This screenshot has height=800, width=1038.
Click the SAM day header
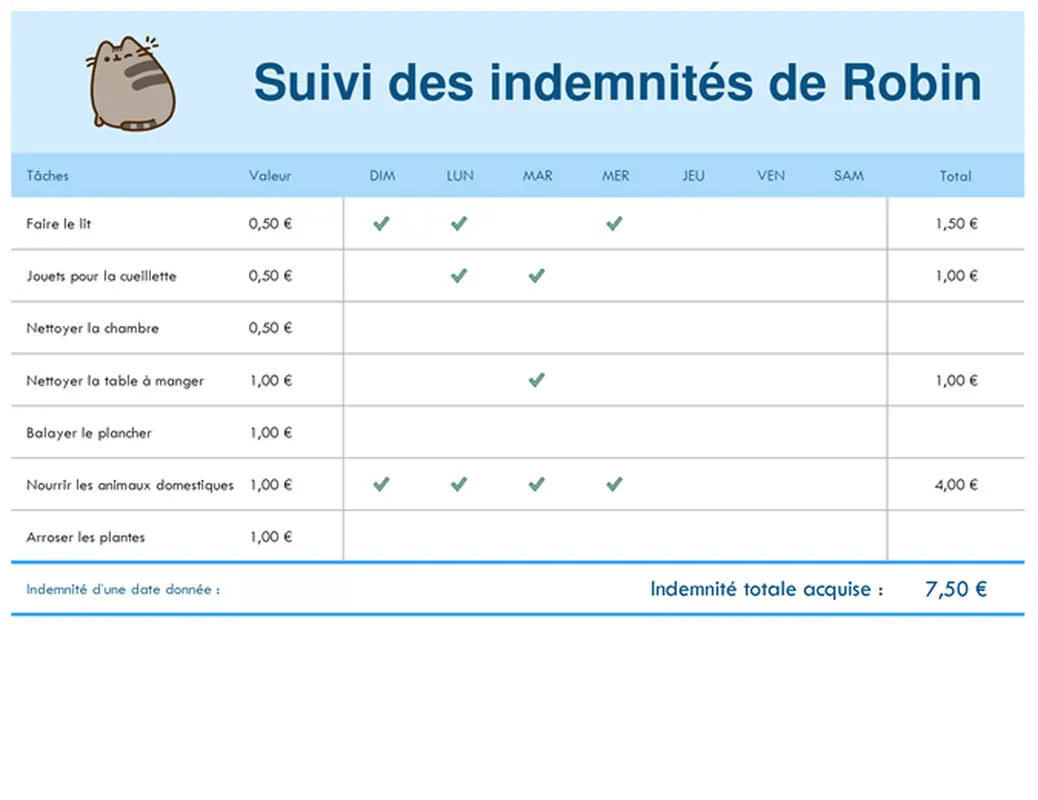click(x=848, y=175)
